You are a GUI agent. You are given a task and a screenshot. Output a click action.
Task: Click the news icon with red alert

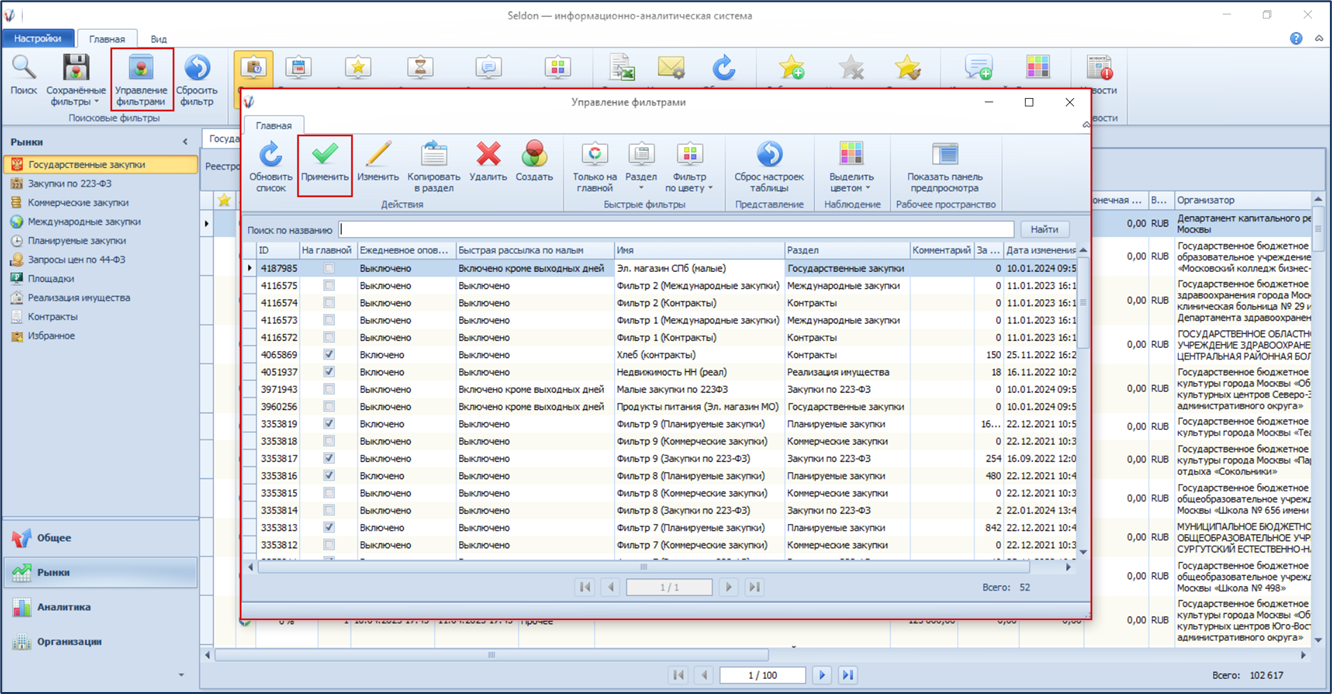[1100, 68]
